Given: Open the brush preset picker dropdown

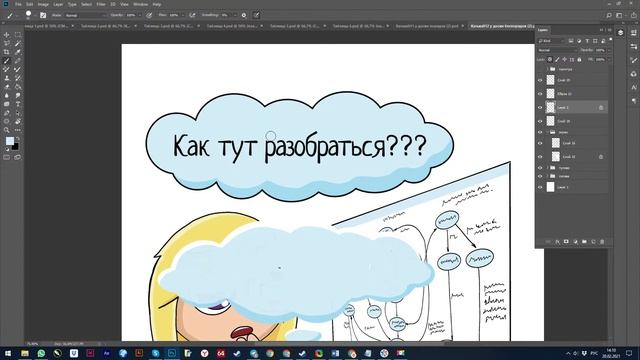Looking at the screenshot, I should point(35,15).
